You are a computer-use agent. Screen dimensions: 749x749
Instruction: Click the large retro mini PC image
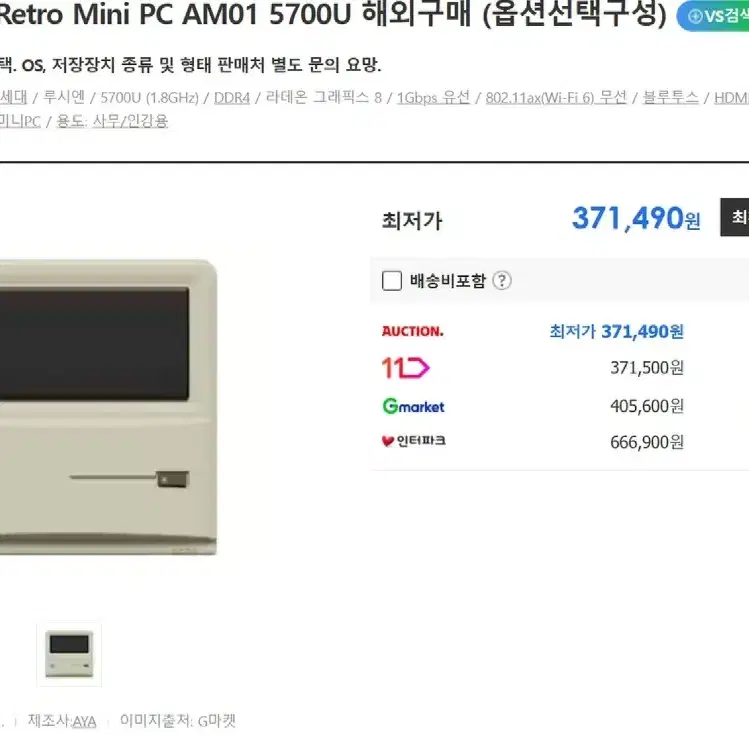[108, 407]
